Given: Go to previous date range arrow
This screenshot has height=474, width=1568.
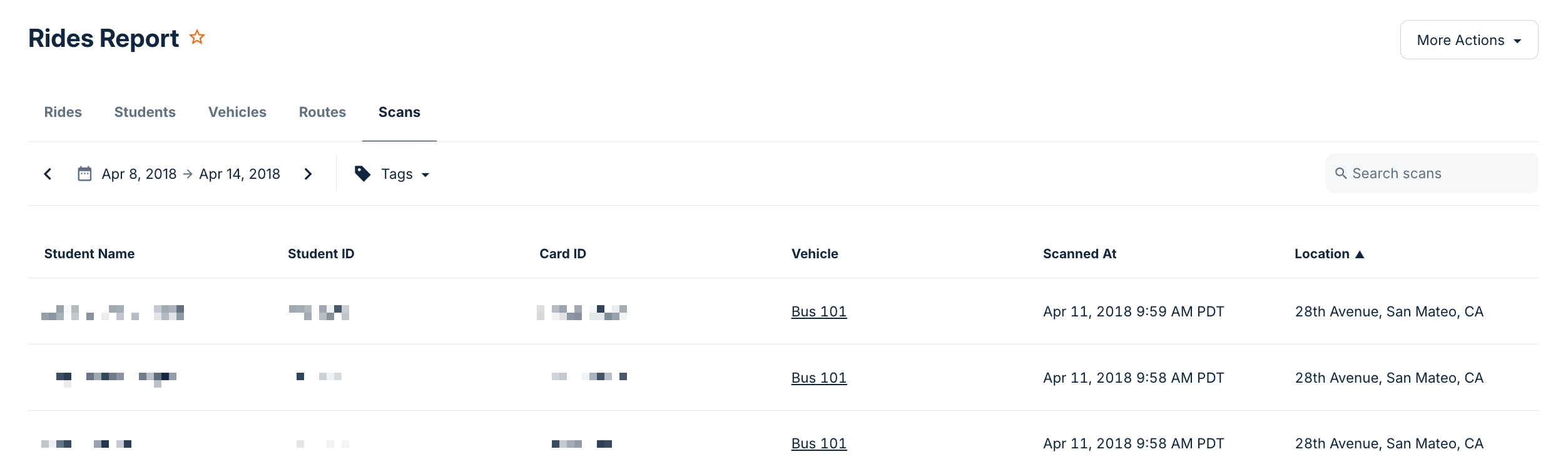Looking at the screenshot, I should 48,174.
